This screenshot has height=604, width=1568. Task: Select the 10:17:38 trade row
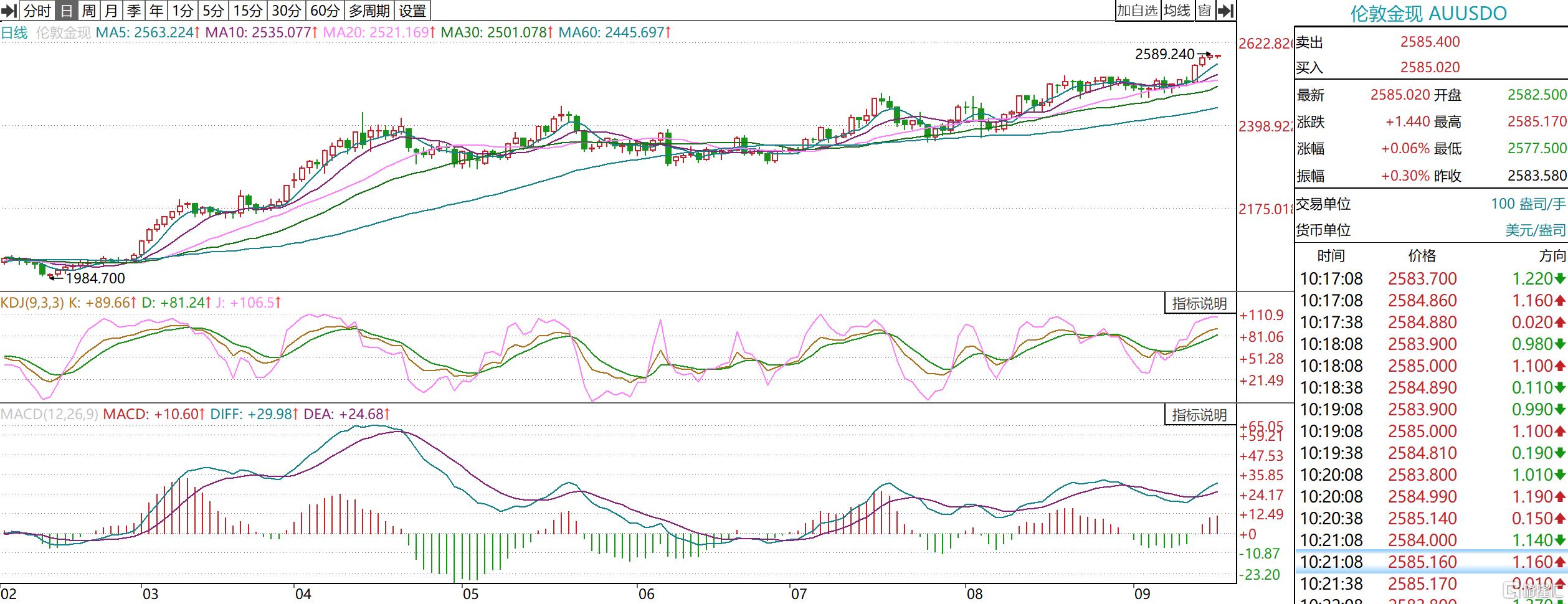click(1432, 323)
